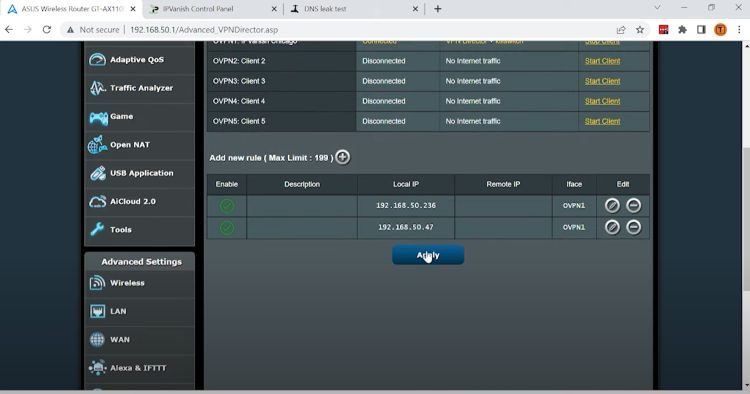Open the Chrome three-dot menu

[x=739, y=30]
